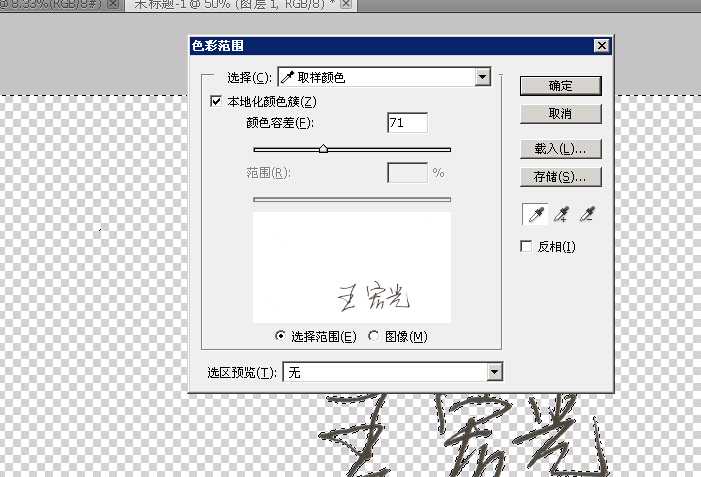The width and height of the screenshot is (701, 477).
Task: Enable the 反相 invert checkbox
Action: tap(526, 246)
